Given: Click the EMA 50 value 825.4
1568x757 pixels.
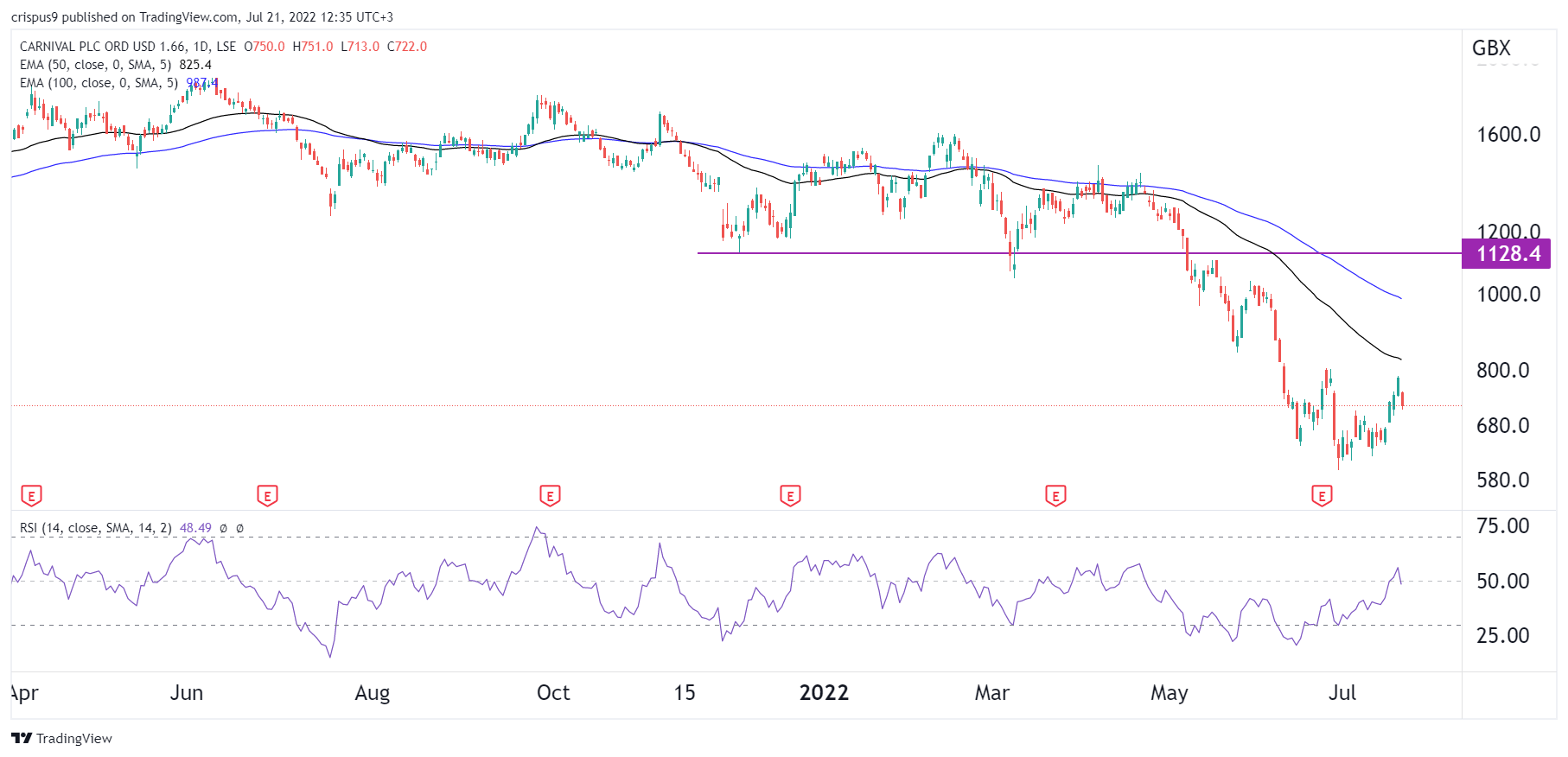Looking at the screenshot, I should click(195, 65).
